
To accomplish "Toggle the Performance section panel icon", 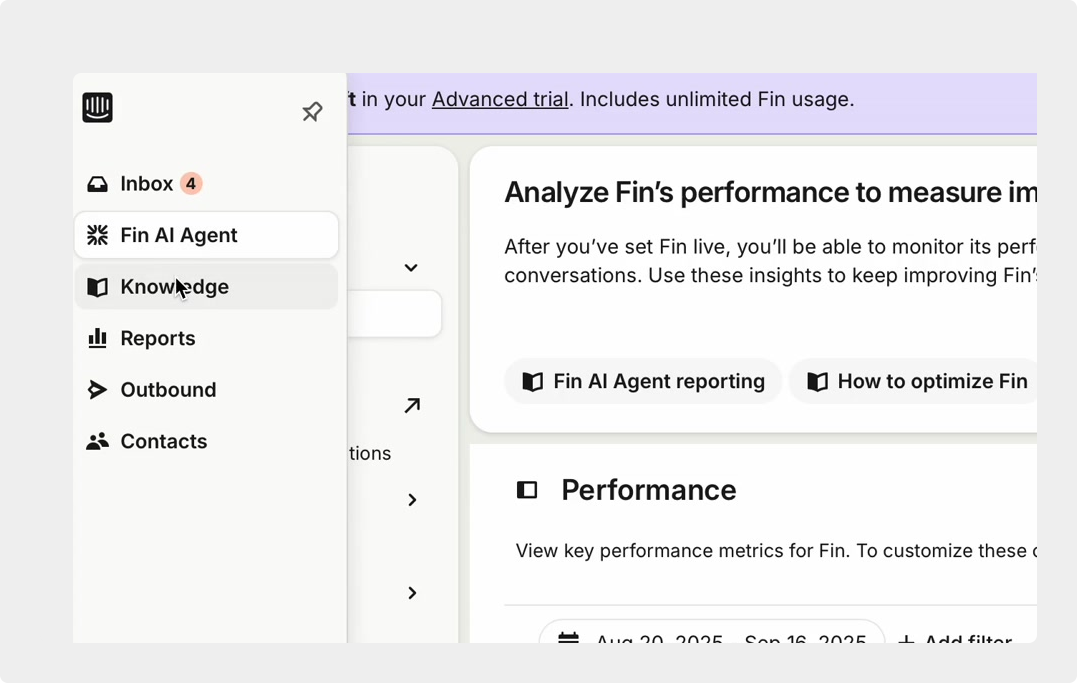I will 527,490.
